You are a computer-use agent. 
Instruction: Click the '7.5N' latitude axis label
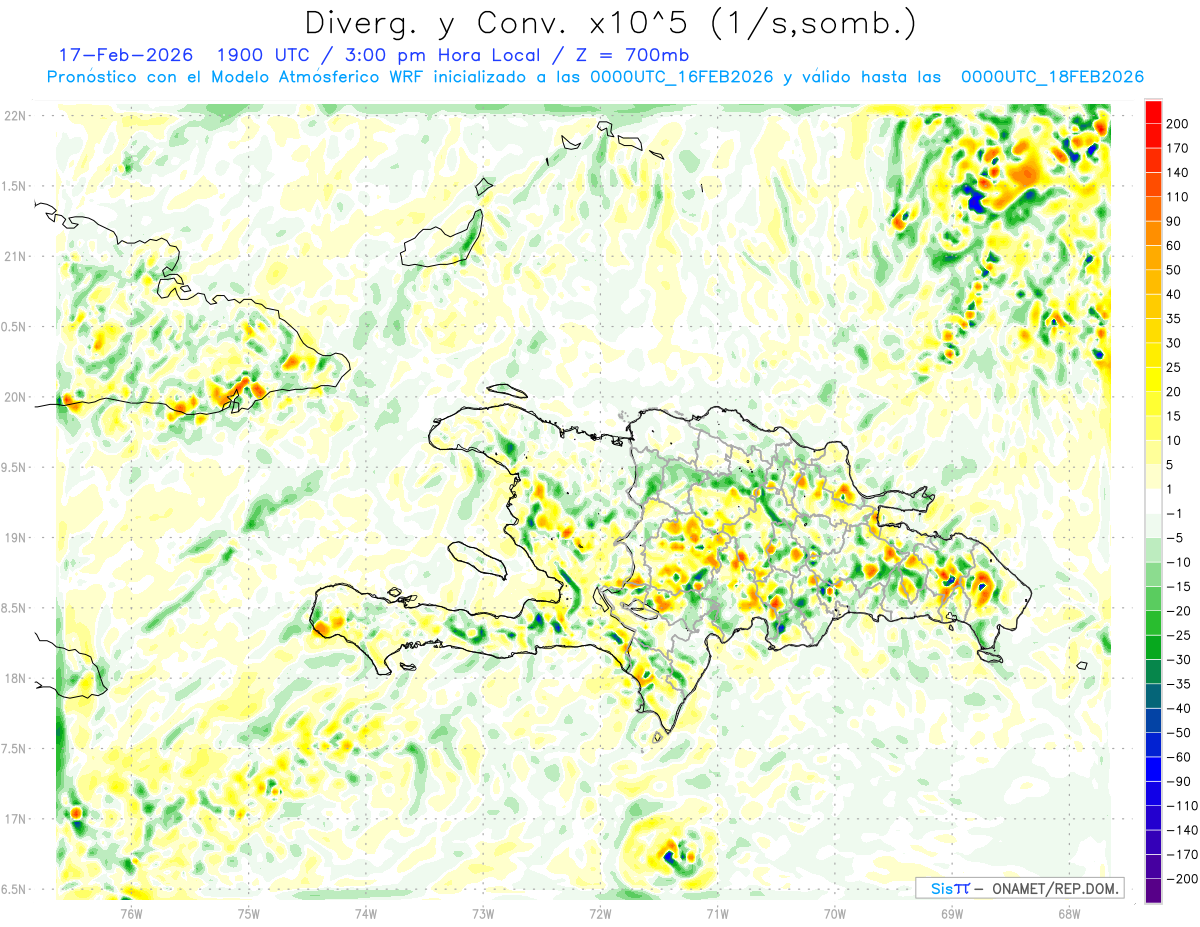point(15,749)
